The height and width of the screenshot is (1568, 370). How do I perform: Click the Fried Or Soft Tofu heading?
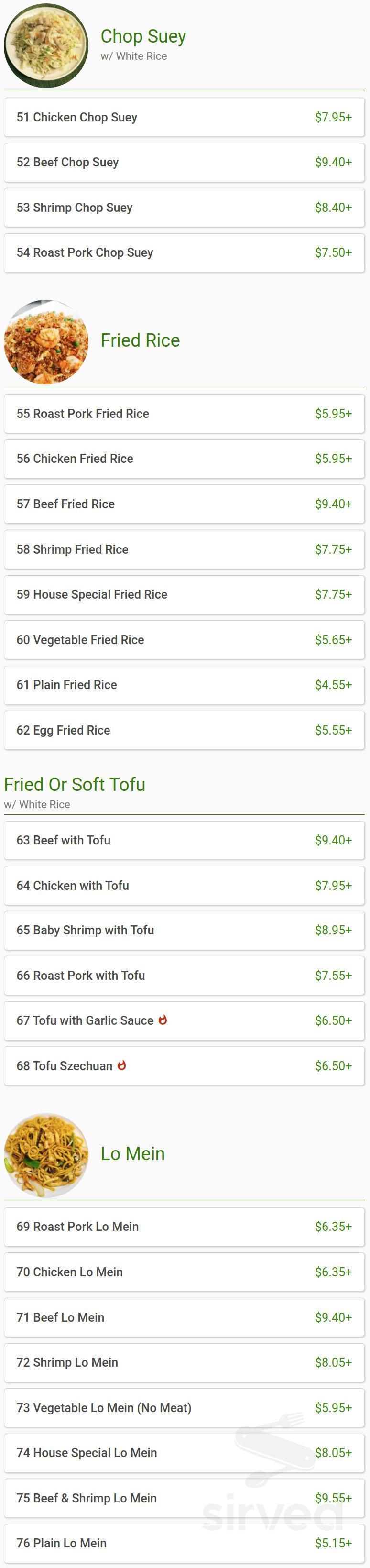[75, 785]
